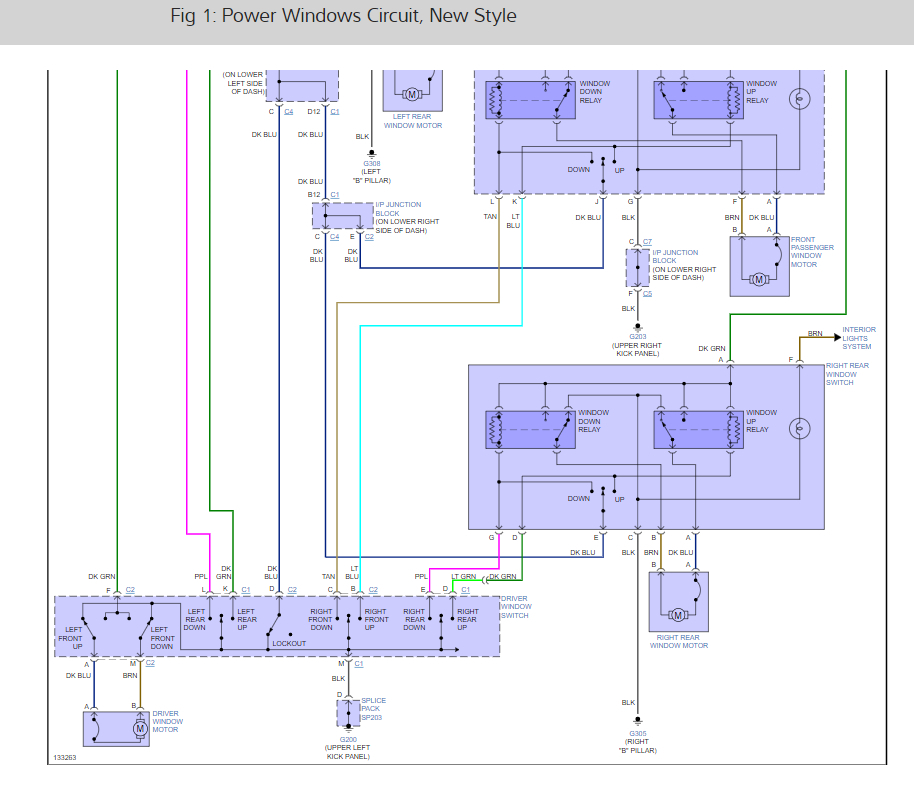Click the 'RIGHT REAR UP' switch label
This screenshot has height=788, width=914.
tap(468, 620)
